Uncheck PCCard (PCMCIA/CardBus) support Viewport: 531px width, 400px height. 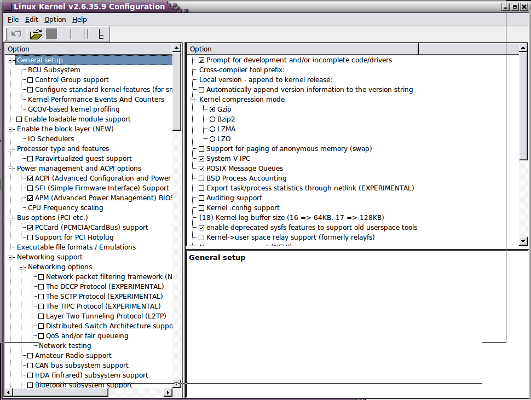tap(30, 228)
